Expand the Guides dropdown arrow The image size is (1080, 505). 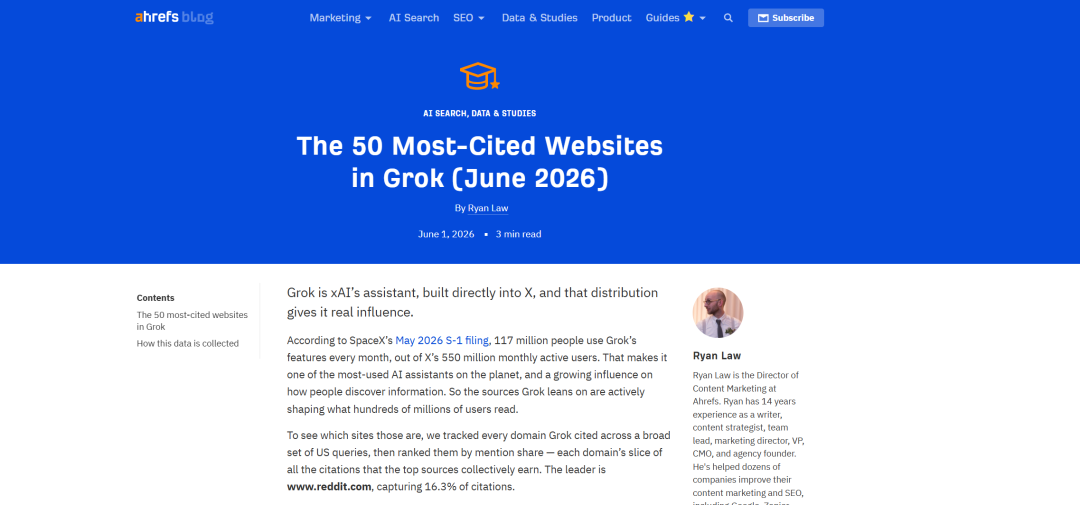tap(703, 19)
